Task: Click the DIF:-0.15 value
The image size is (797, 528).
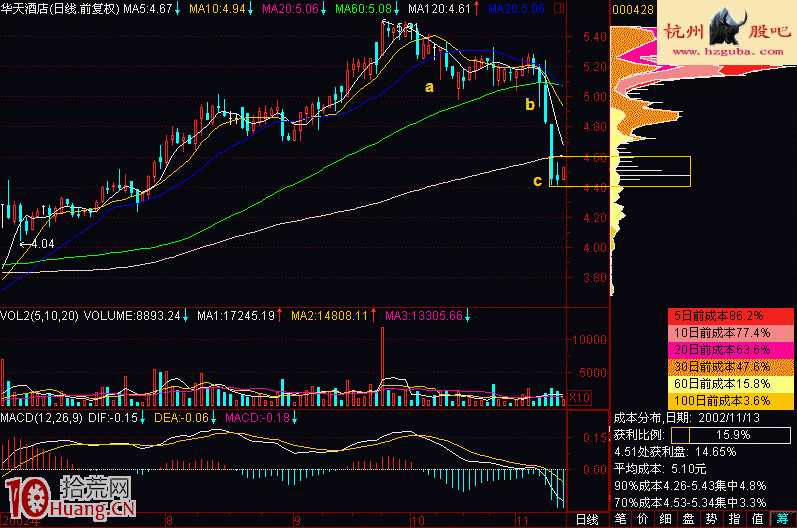Action: point(113,418)
